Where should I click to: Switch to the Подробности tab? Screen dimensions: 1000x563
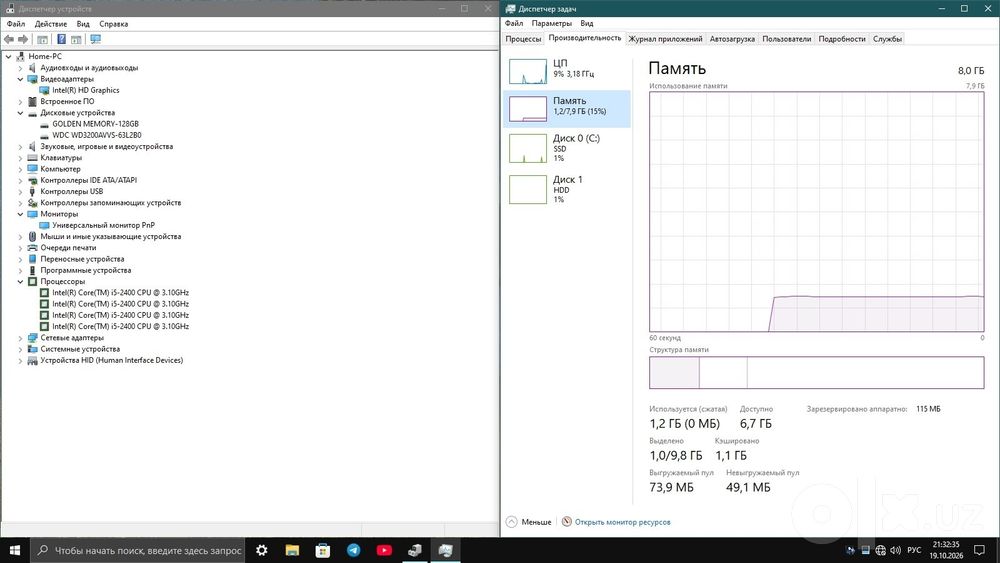point(842,39)
